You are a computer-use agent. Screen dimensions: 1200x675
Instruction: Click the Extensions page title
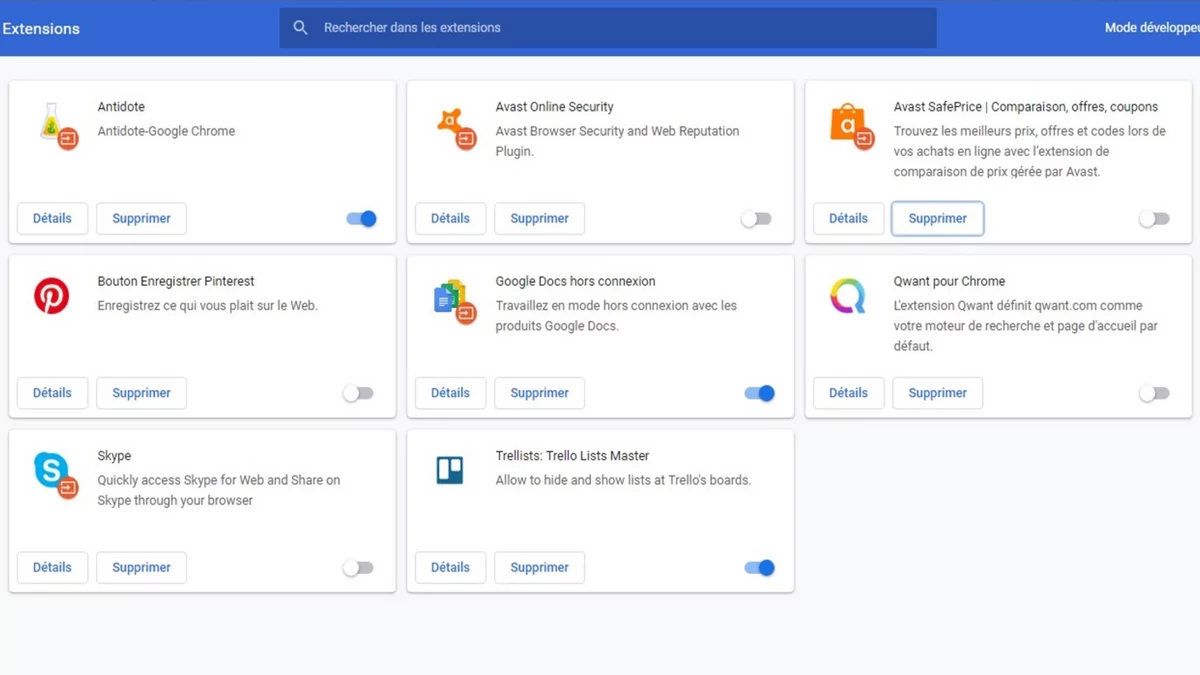click(x=41, y=28)
